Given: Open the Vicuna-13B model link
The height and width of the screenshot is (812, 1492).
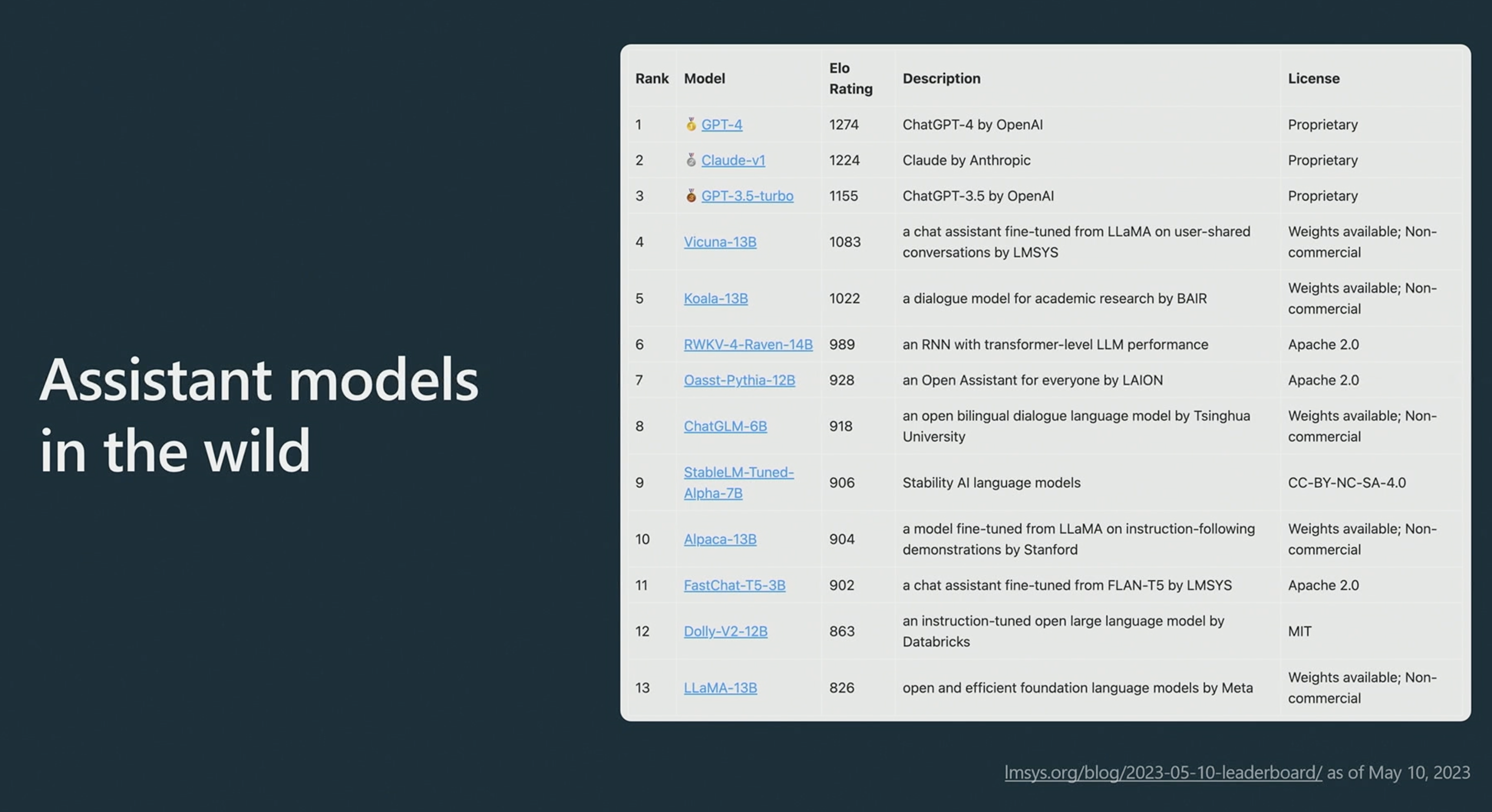Looking at the screenshot, I should tap(720, 242).
